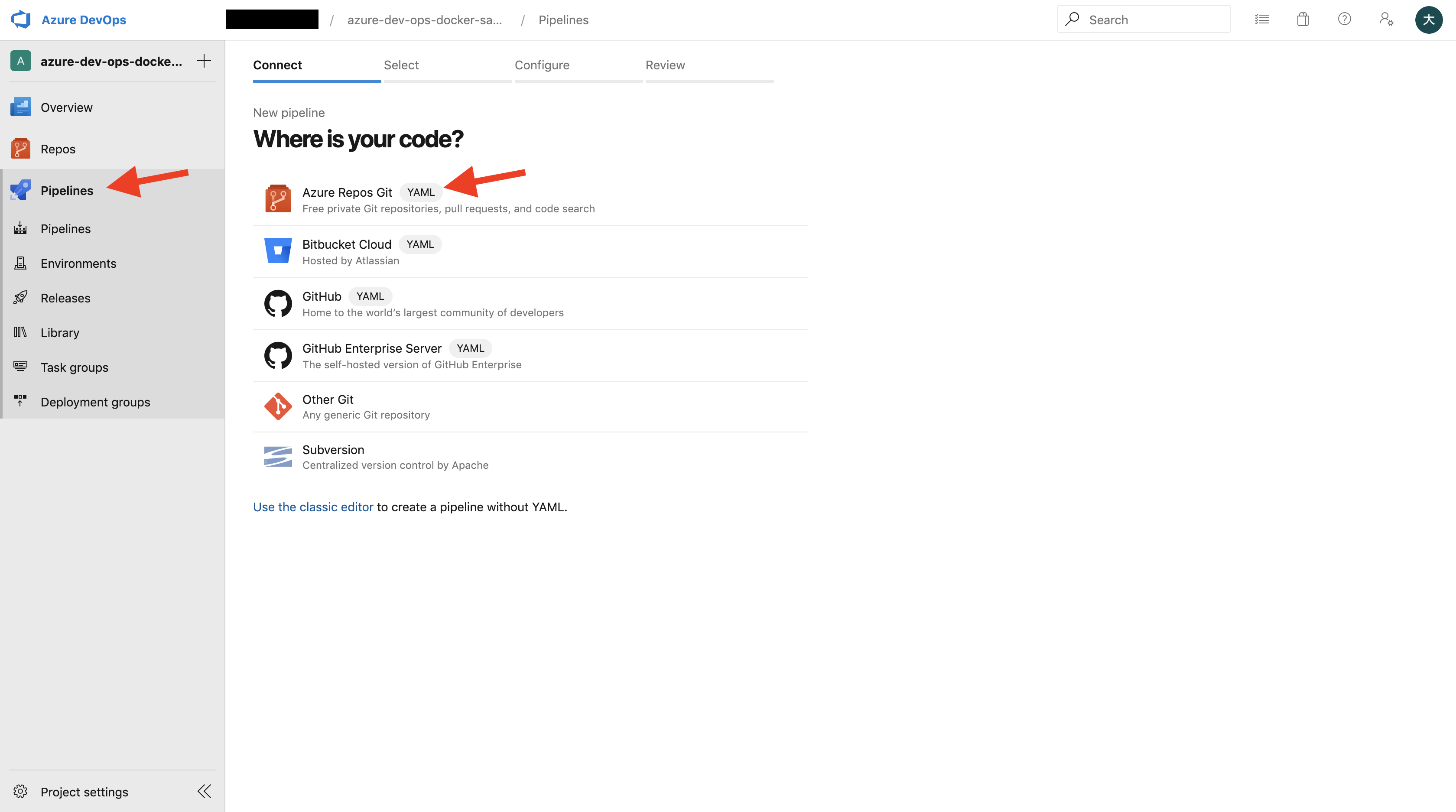Viewport: 1456px width, 812px height.
Task: Click the Bitbucket Cloud bucket icon
Action: (278, 250)
